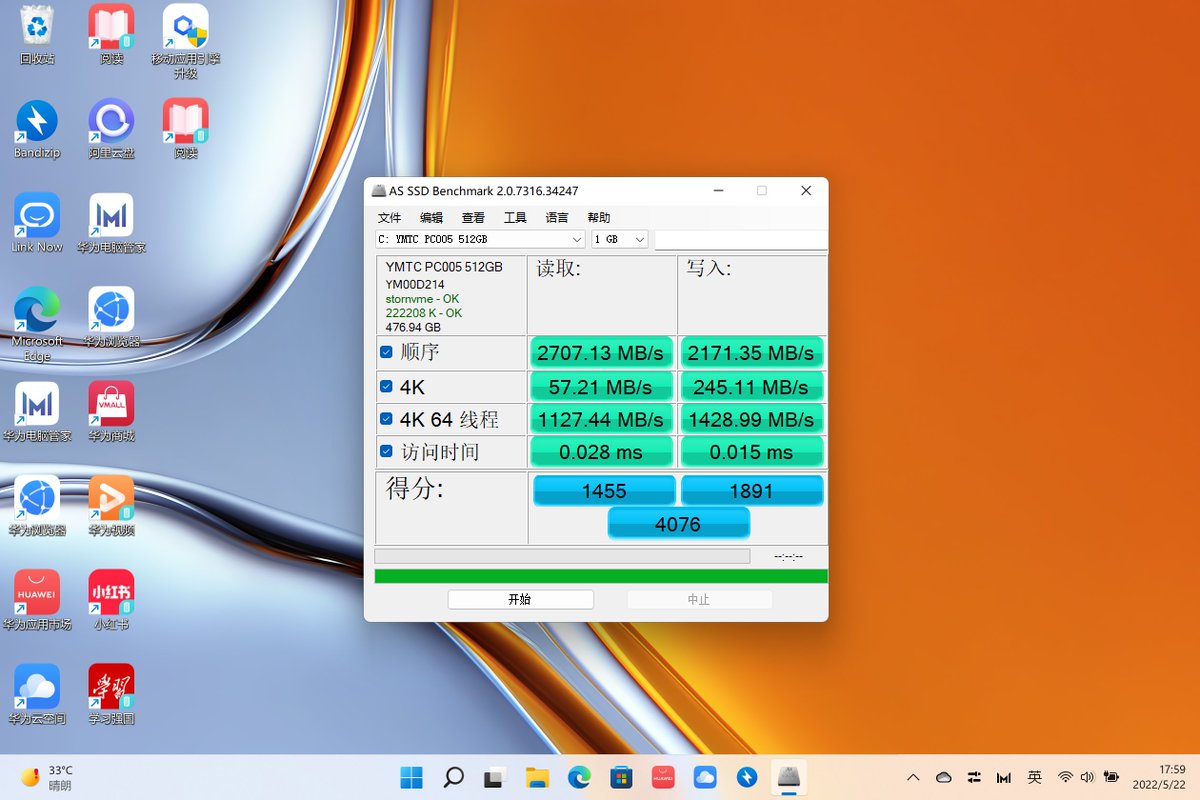Screen dimensions: 1200x800
Task: Click the 开始 start benchmark button
Action: tap(520, 600)
